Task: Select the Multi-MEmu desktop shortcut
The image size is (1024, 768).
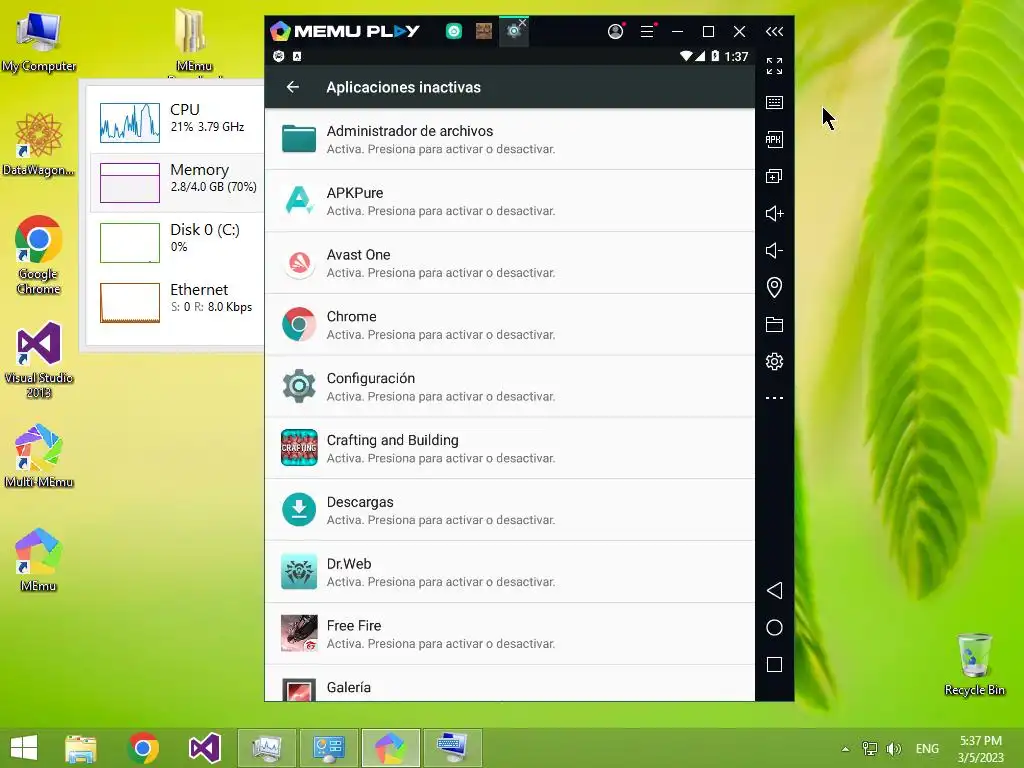Action: coord(39,456)
